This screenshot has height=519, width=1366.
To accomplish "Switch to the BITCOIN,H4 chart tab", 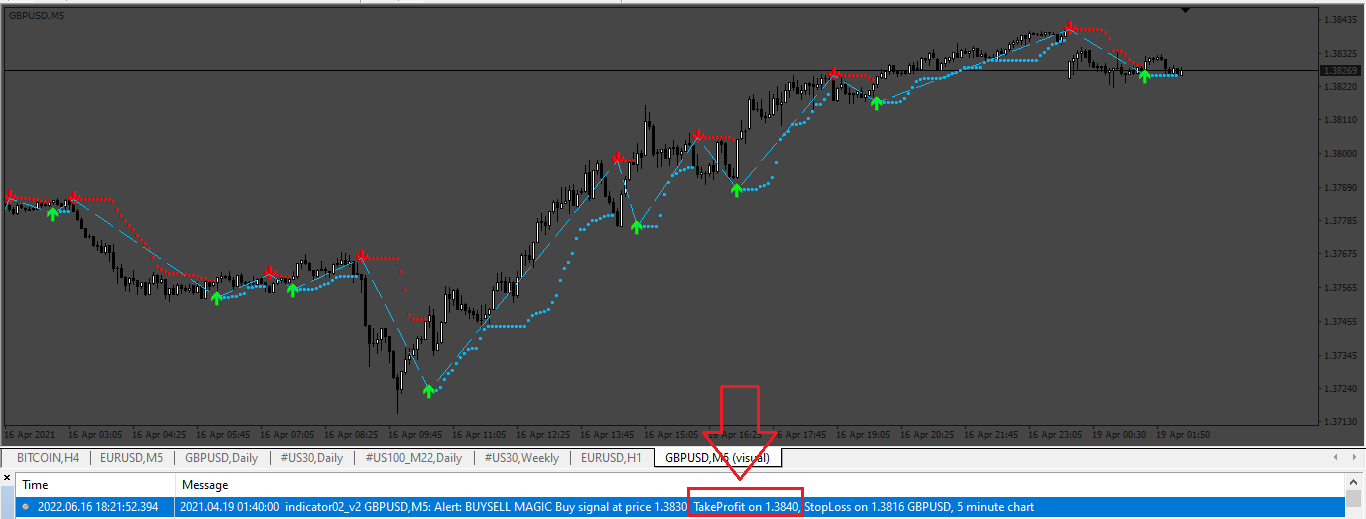I will tap(46, 458).
